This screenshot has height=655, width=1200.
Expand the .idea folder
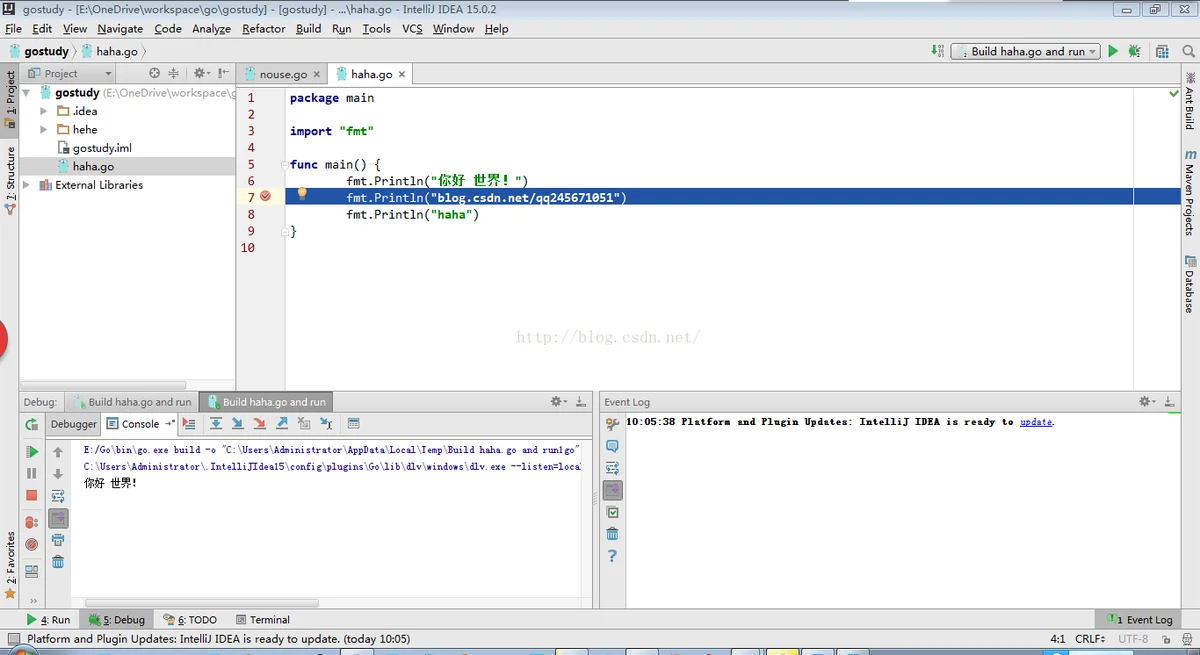tap(43, 111)
